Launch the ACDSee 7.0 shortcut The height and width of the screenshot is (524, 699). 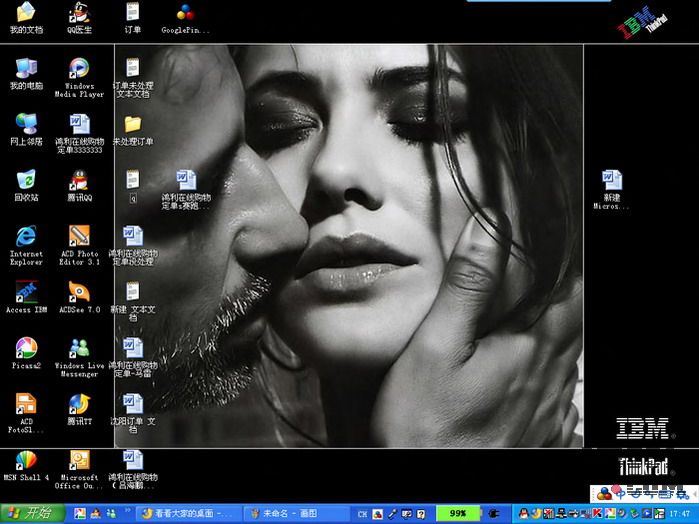(79, 293)
